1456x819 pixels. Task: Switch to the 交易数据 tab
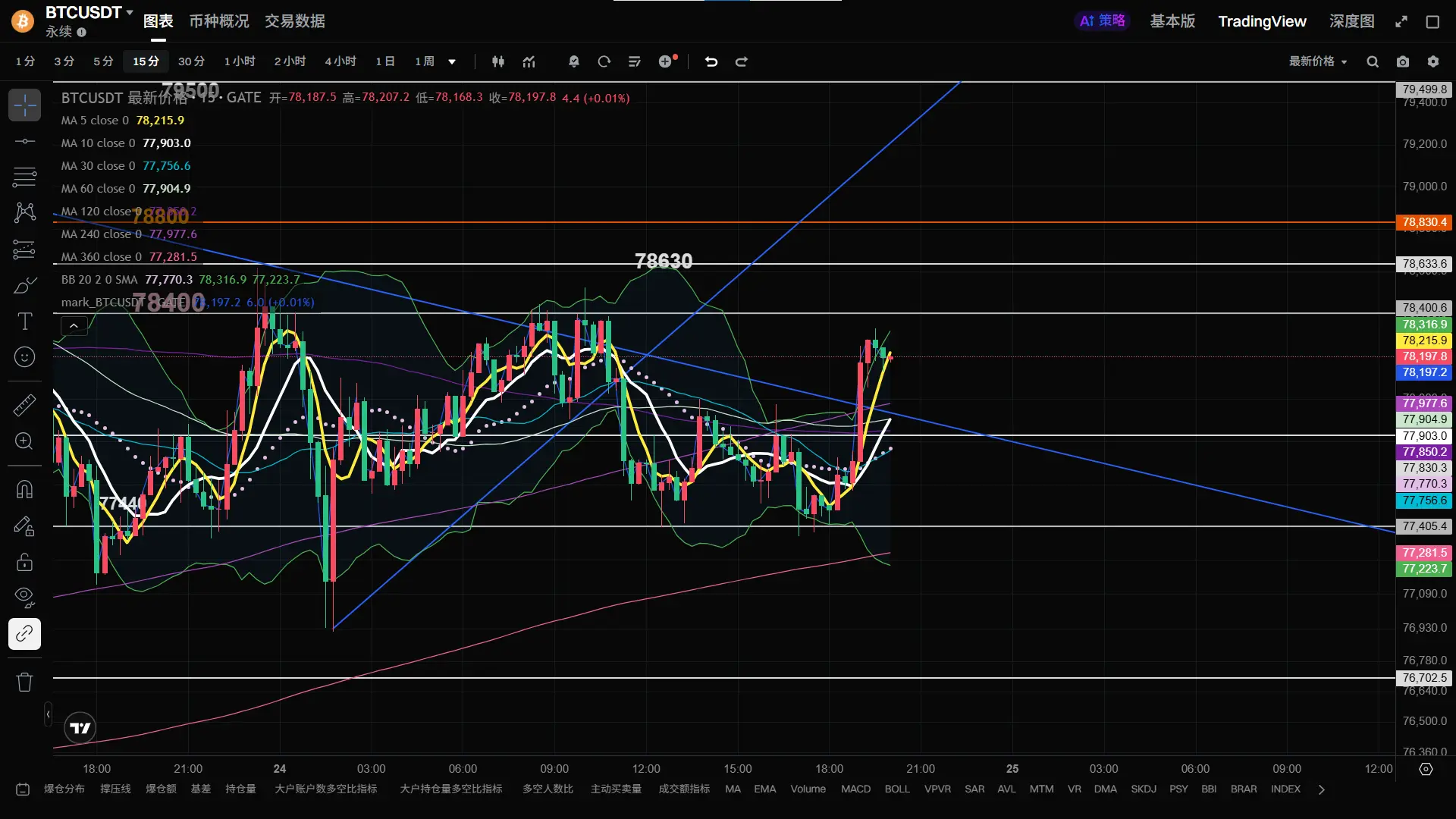(295, 21)
